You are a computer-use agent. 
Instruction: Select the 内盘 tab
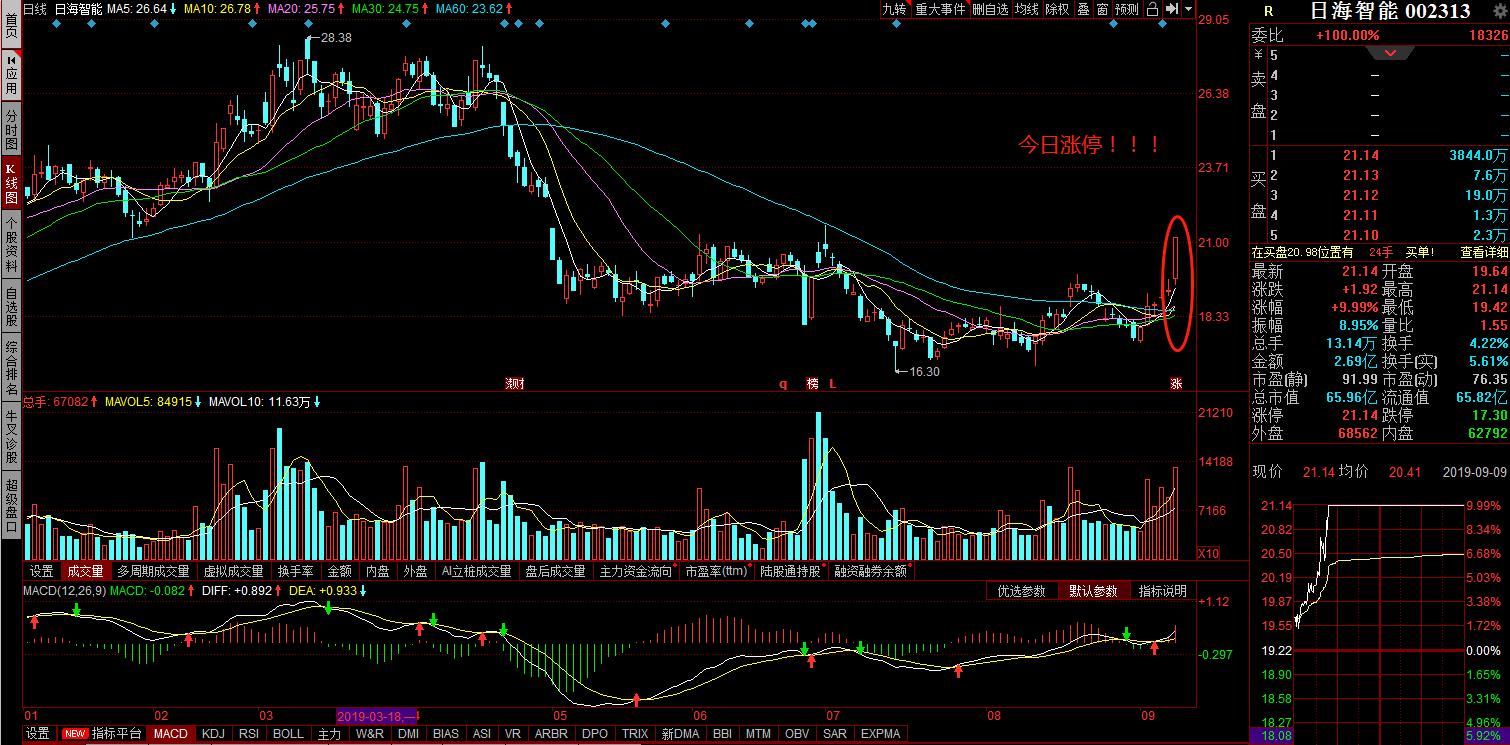pyautogui.click(x=377, y=571)
